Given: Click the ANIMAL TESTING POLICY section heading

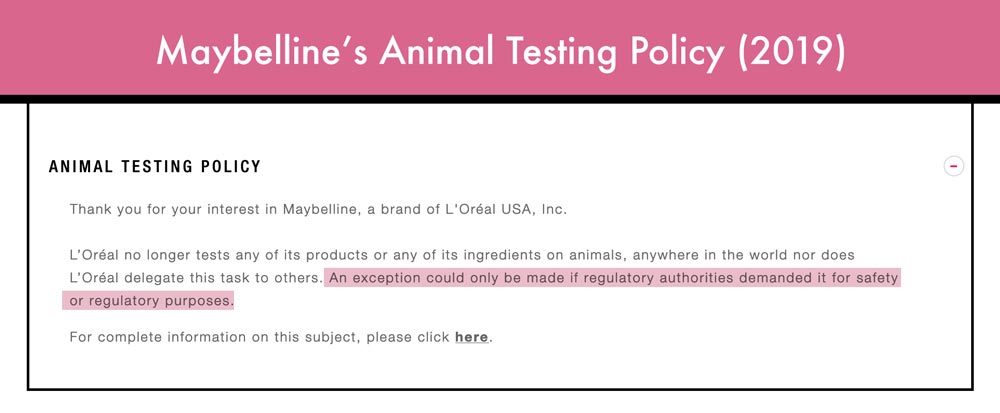Looking at the screenshot, I should [x=155, y=167].
